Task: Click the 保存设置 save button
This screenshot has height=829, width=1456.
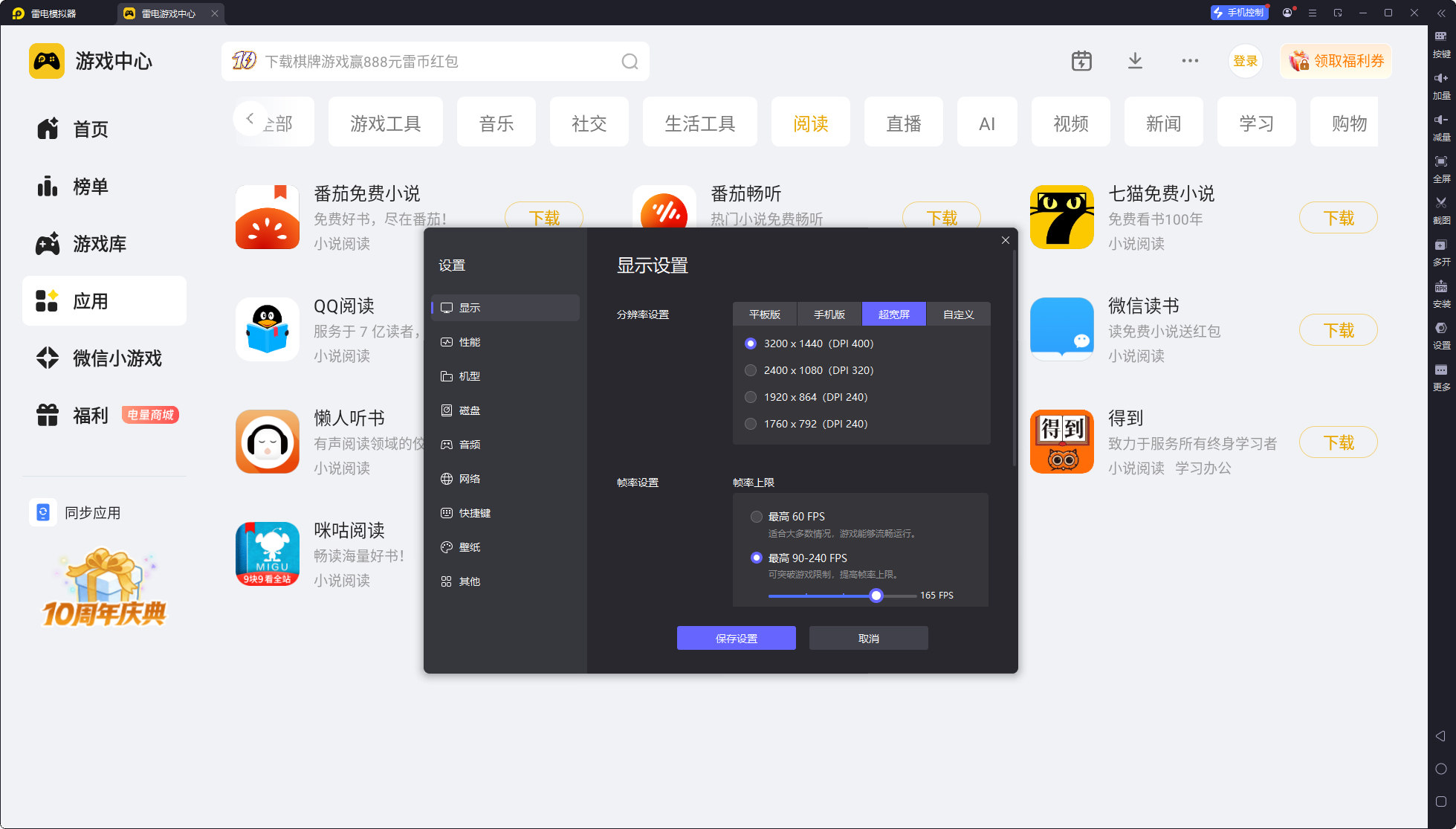Action: click(x=736, y=639)
